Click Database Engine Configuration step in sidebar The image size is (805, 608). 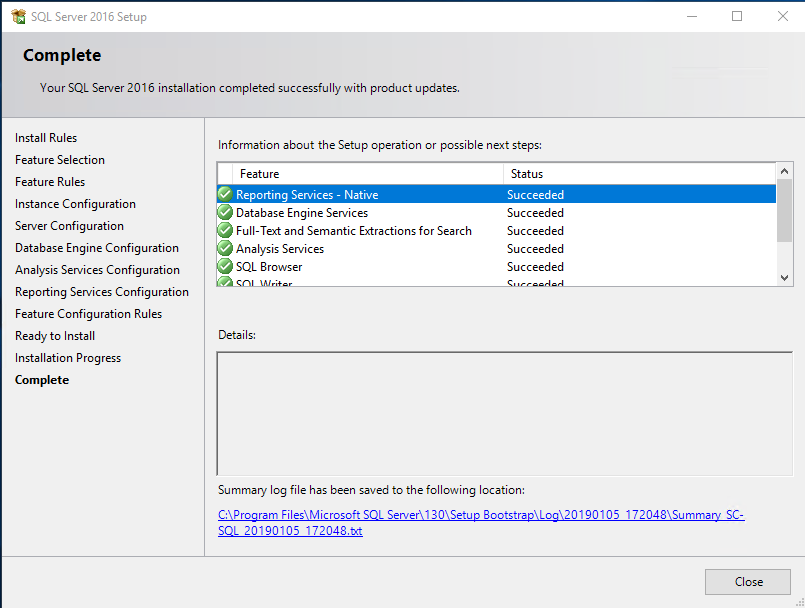pos(97,248)
